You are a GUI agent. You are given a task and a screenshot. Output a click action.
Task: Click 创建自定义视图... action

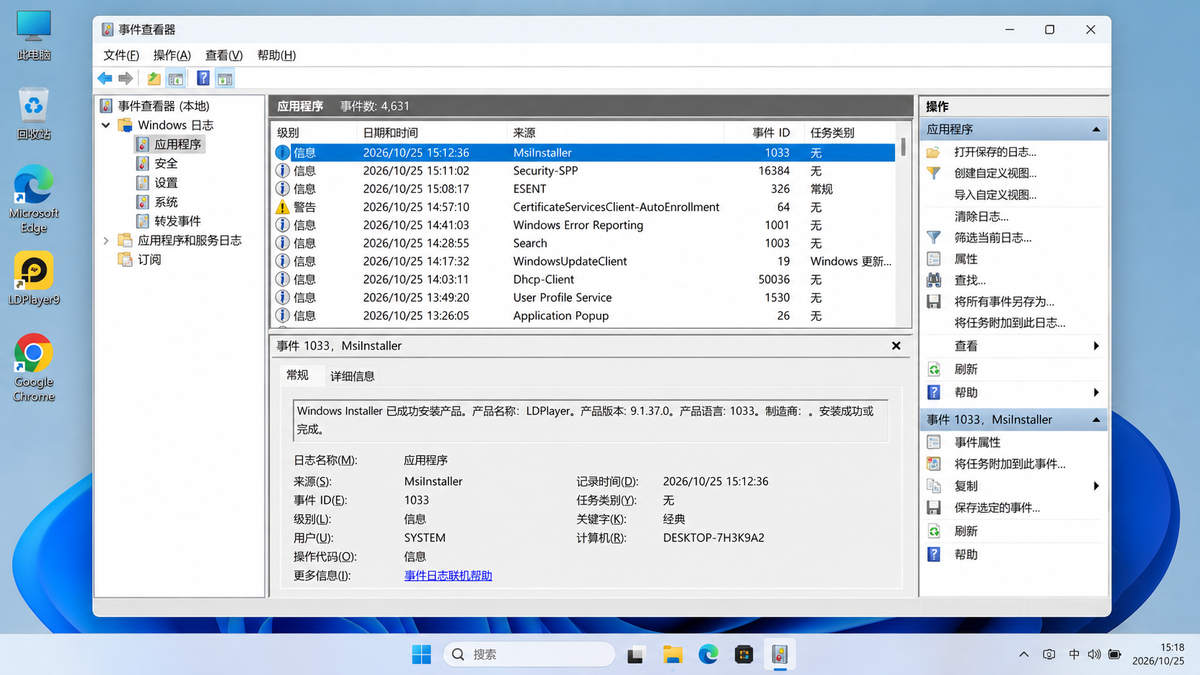(995, 173)
